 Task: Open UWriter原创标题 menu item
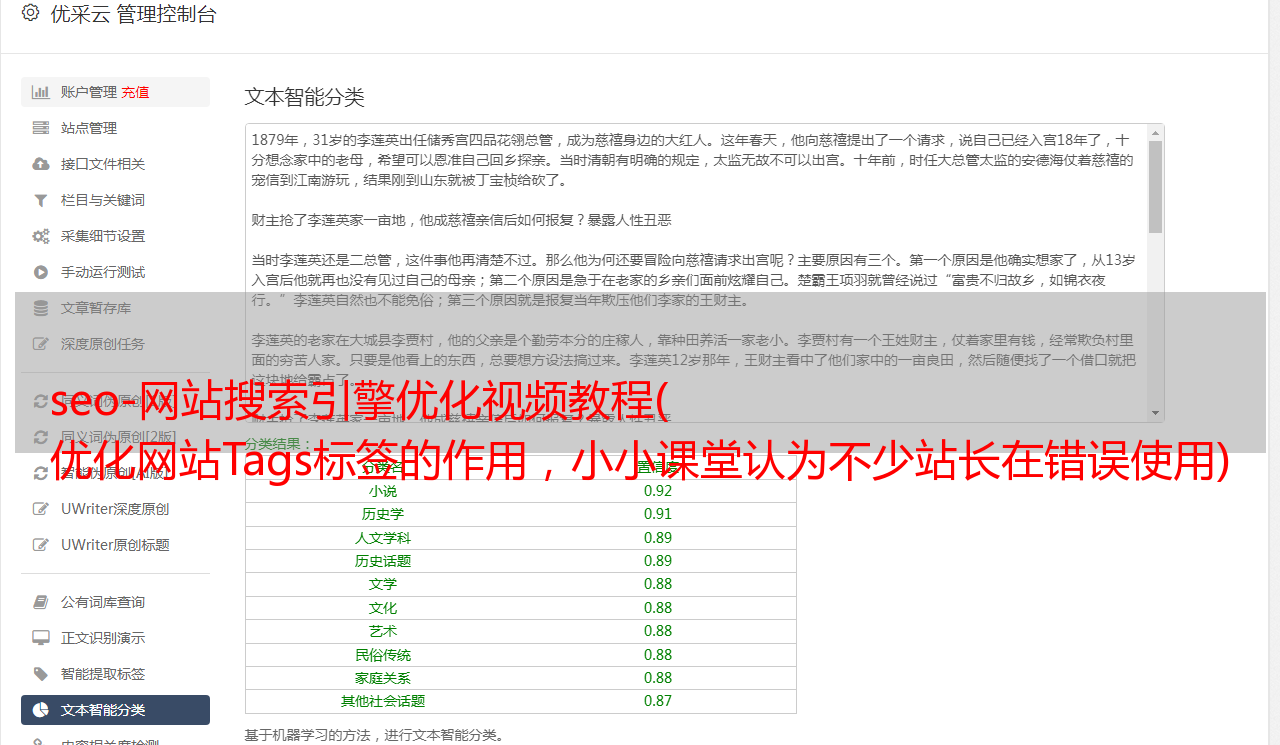click(115, 545)
